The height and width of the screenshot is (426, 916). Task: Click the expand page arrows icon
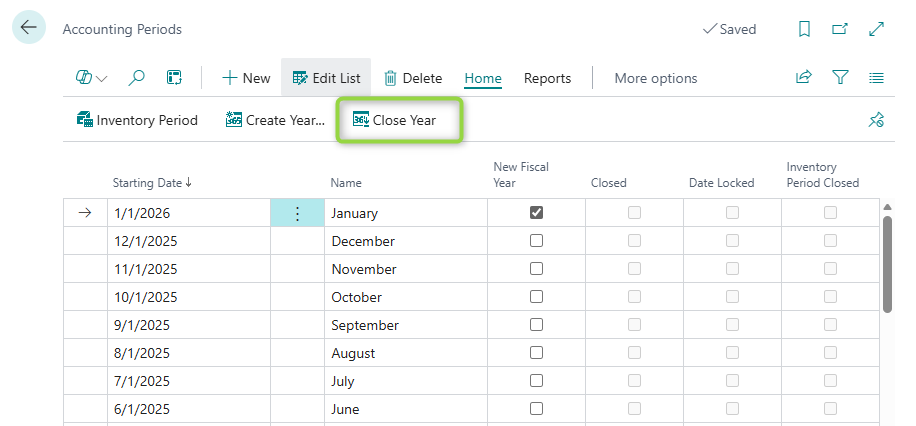point(876,29)
